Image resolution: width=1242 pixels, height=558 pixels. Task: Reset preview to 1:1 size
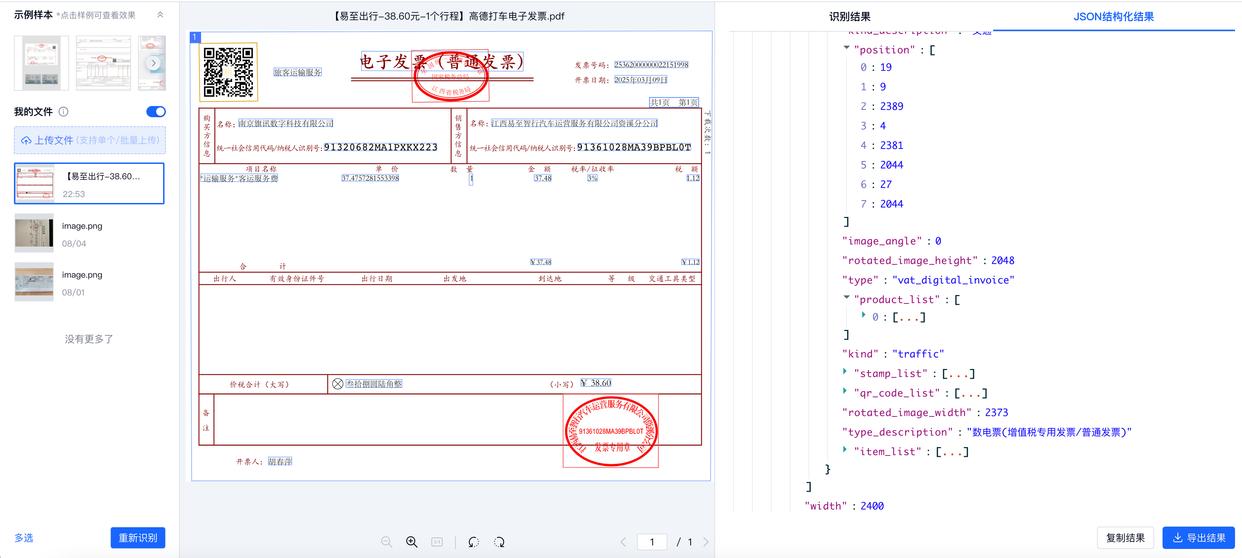click(437, 542)
